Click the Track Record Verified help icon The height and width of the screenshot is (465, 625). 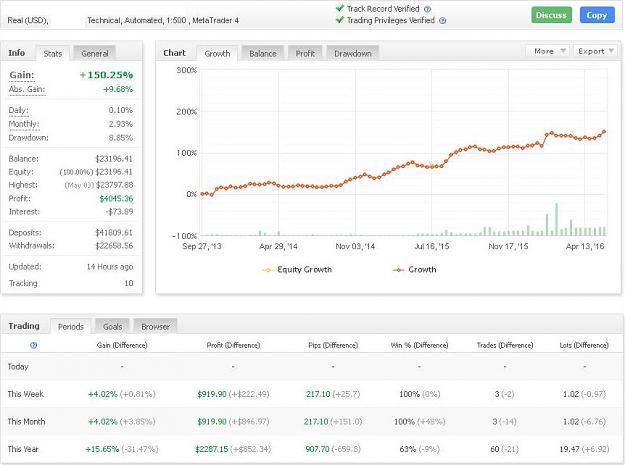(427, 9)
